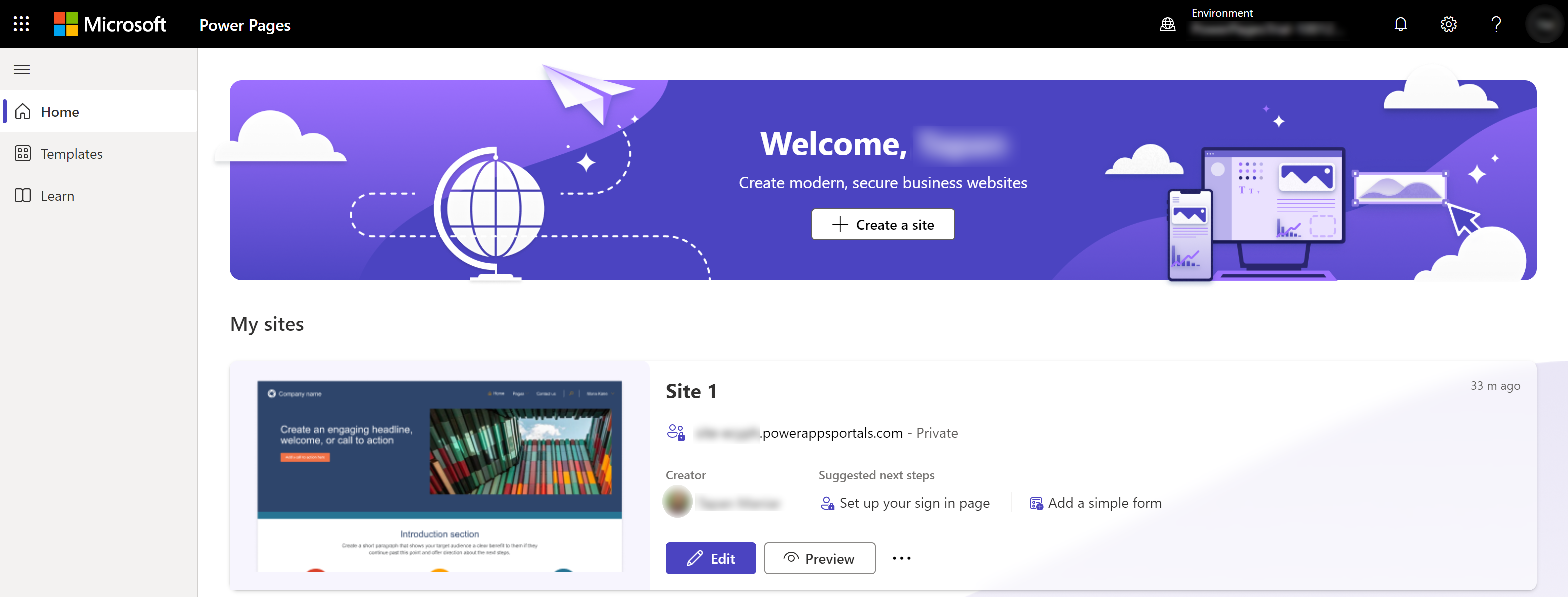Screen dimensions: 1568x597
Task: Preview Site 1 website
Action: point(819,558)
